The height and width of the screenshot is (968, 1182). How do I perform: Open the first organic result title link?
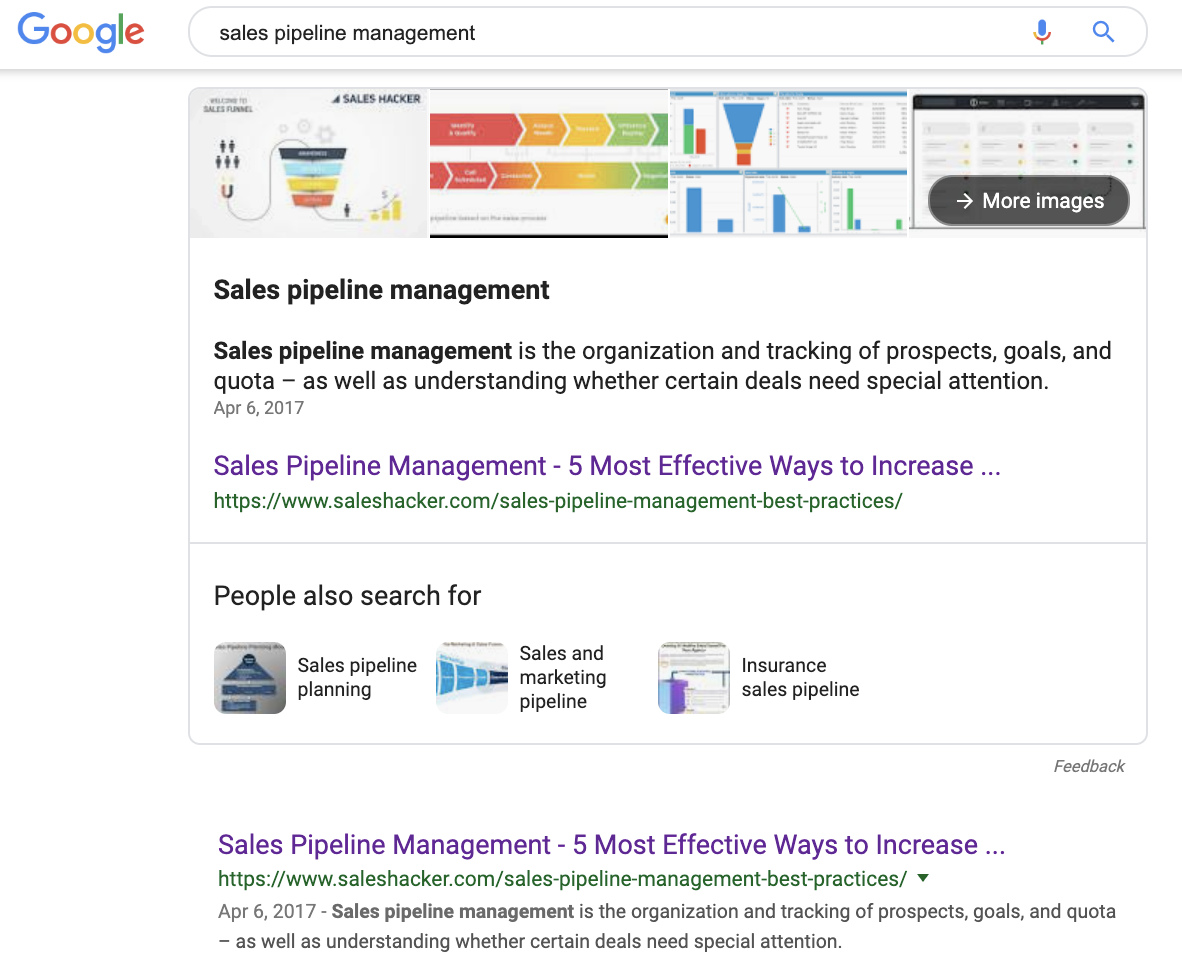[611, 845]
